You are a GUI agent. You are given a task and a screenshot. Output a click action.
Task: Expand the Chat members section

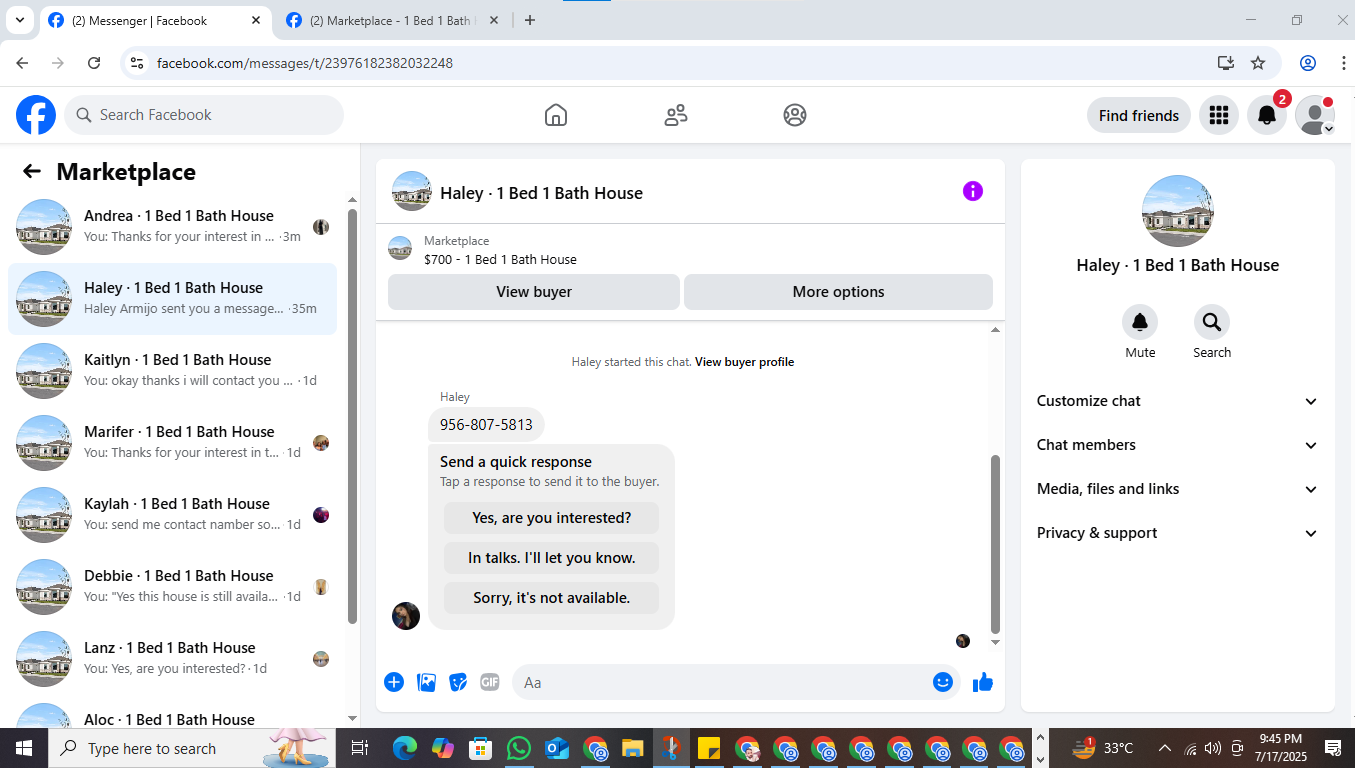coord(1178,445)
